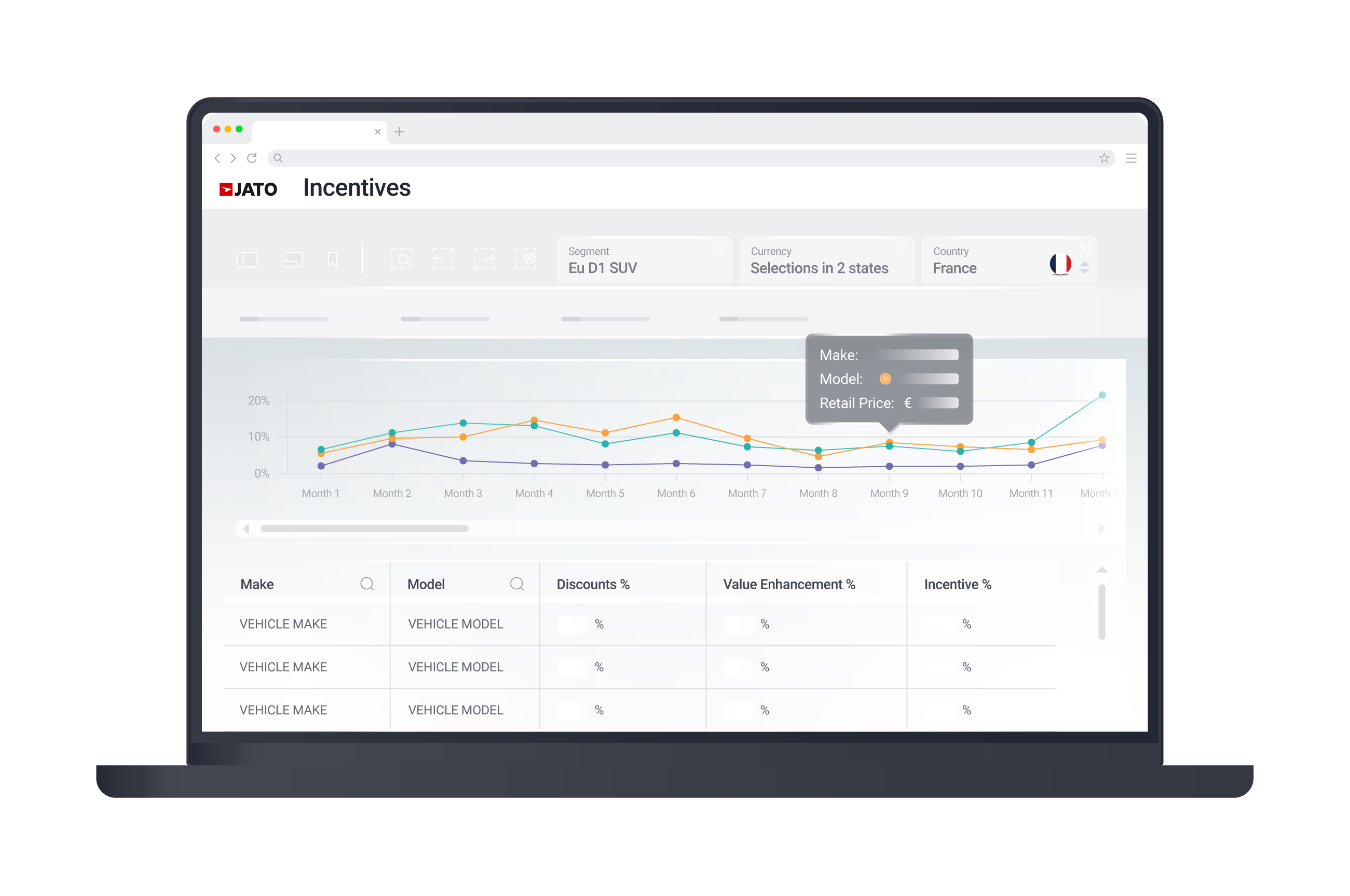Sort by Incentive % column header
This screenshot has height=896, width=1350.
[x=958, y=585]
